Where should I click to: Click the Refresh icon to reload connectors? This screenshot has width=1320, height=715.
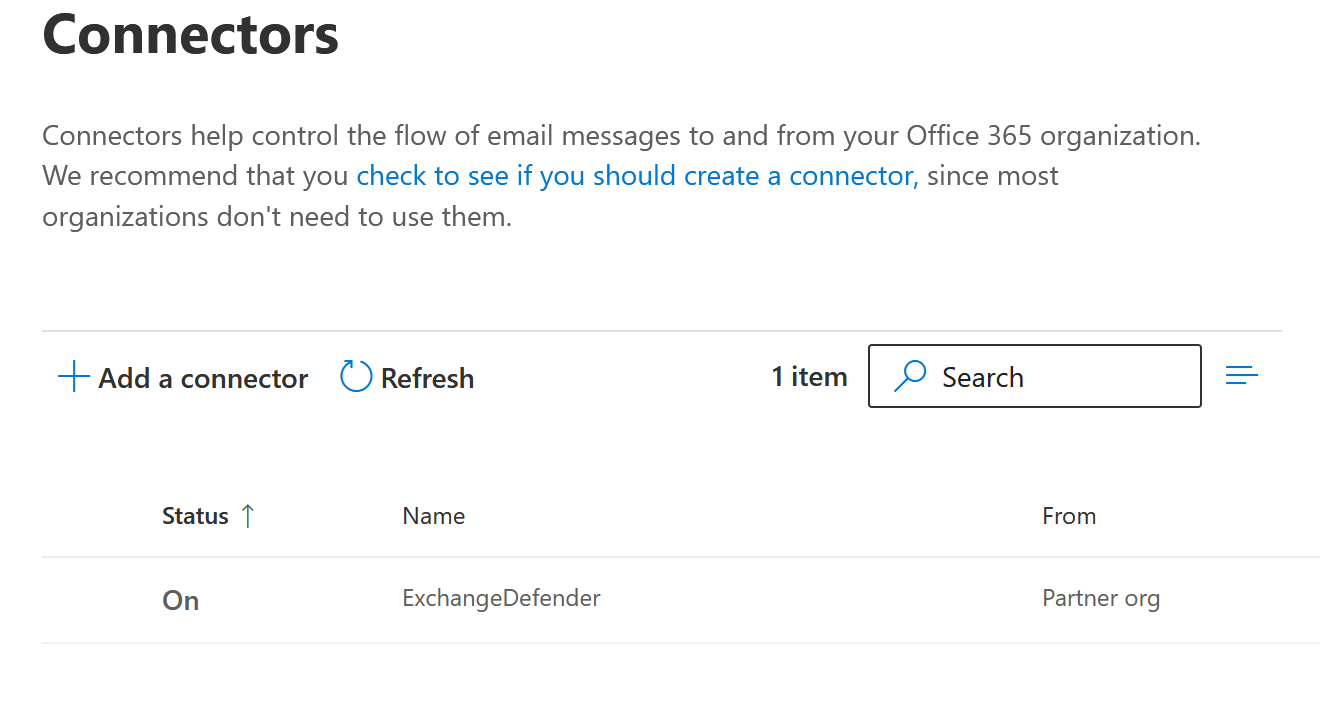click(355, 376)
